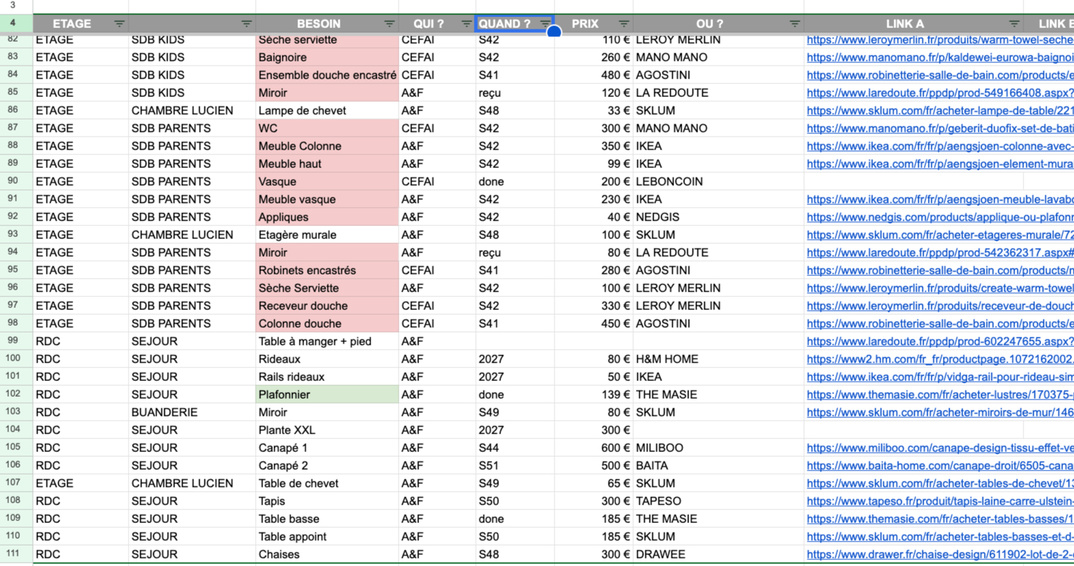Select the PRIX header cell
The image size is (1074, 566).
[x=594, y=24]
